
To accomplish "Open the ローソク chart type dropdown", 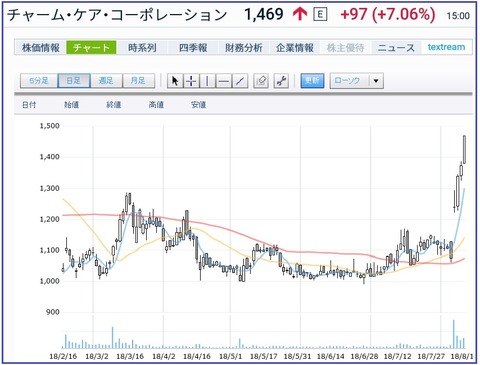I will (357, 81).
